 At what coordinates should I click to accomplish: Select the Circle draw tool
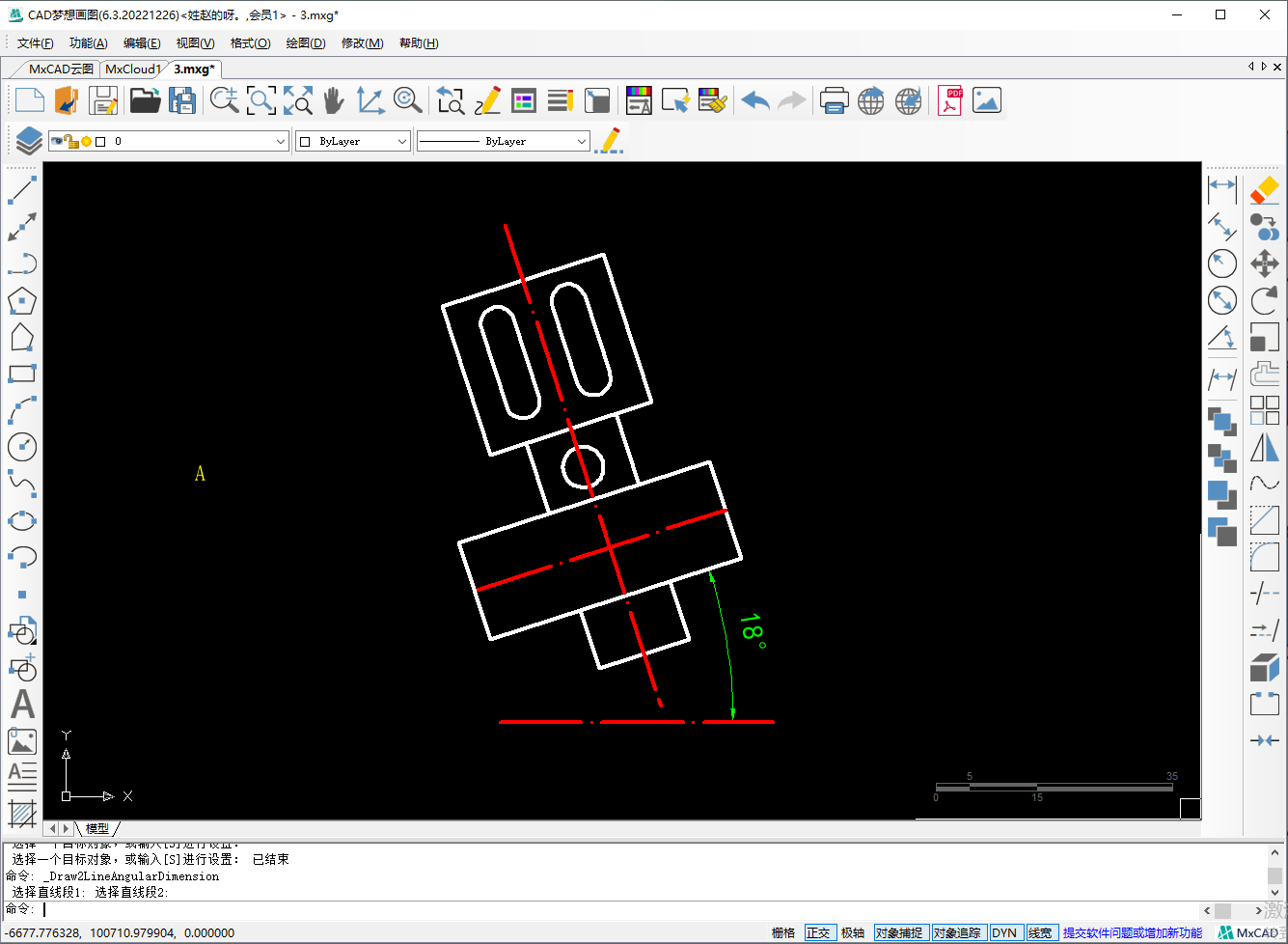(21, 446)
